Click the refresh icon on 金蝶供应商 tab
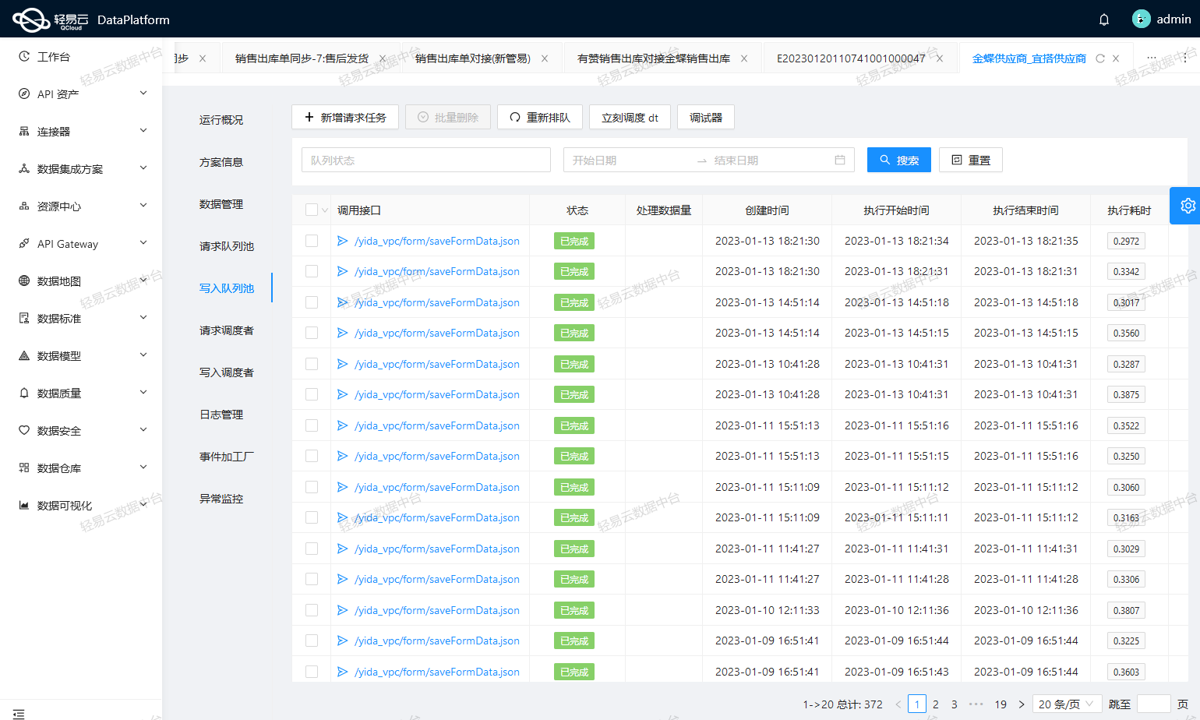Screen dimensions: 1200x720 [1100, 59]
